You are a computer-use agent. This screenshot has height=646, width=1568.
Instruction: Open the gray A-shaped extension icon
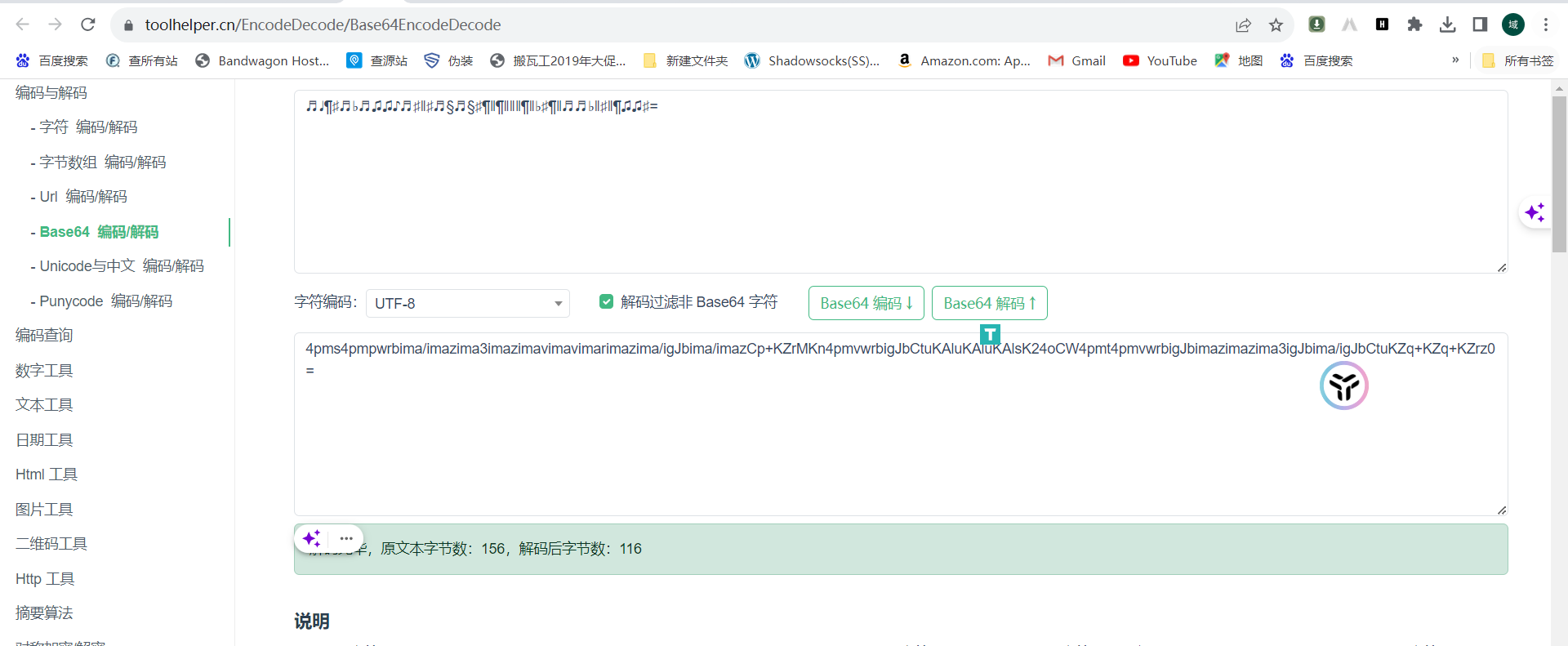pos(1349,25)
